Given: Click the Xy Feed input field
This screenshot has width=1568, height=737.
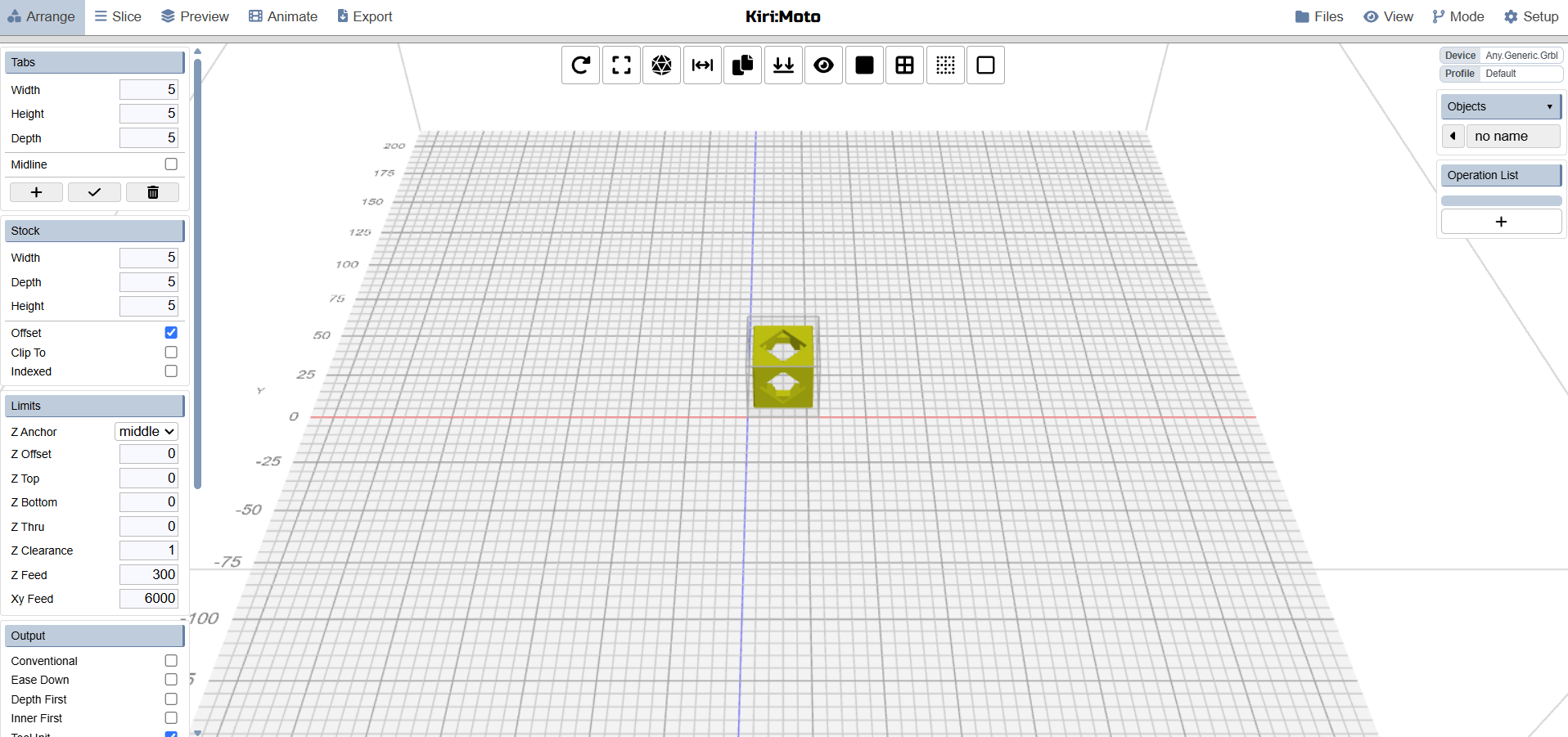Looking at the screenshot, I should [x=149, y=599].
